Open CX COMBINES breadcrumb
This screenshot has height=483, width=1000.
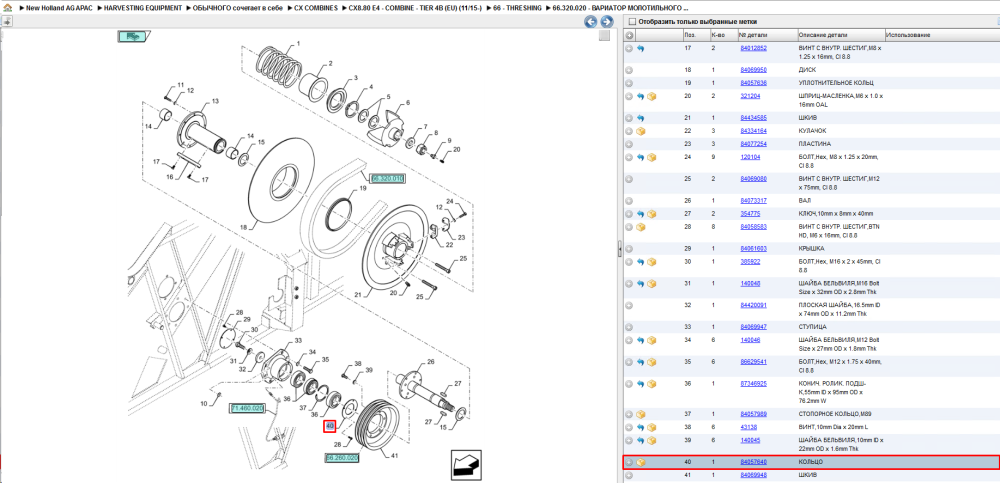[316, 8]
